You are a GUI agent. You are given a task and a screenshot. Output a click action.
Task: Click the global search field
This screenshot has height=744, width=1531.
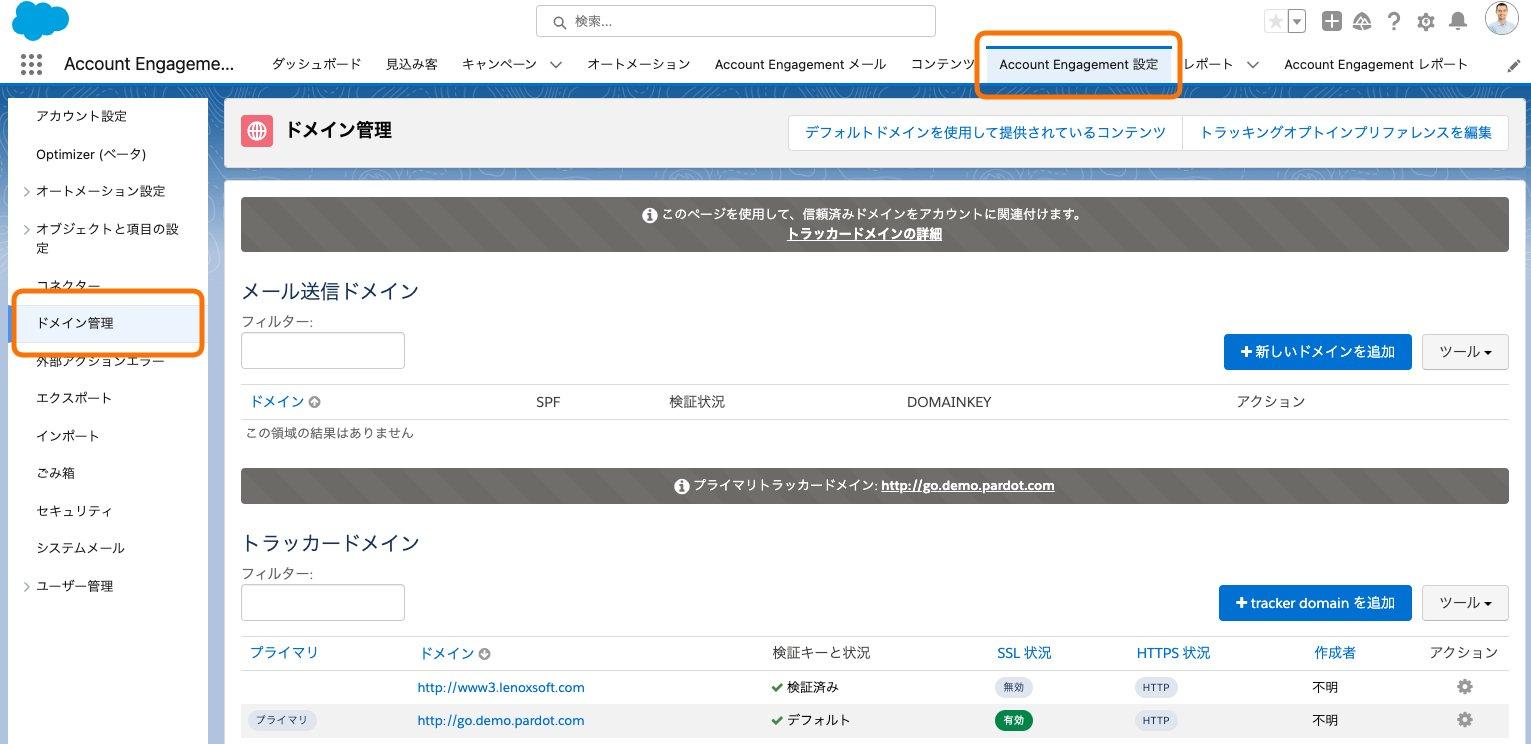735,21
